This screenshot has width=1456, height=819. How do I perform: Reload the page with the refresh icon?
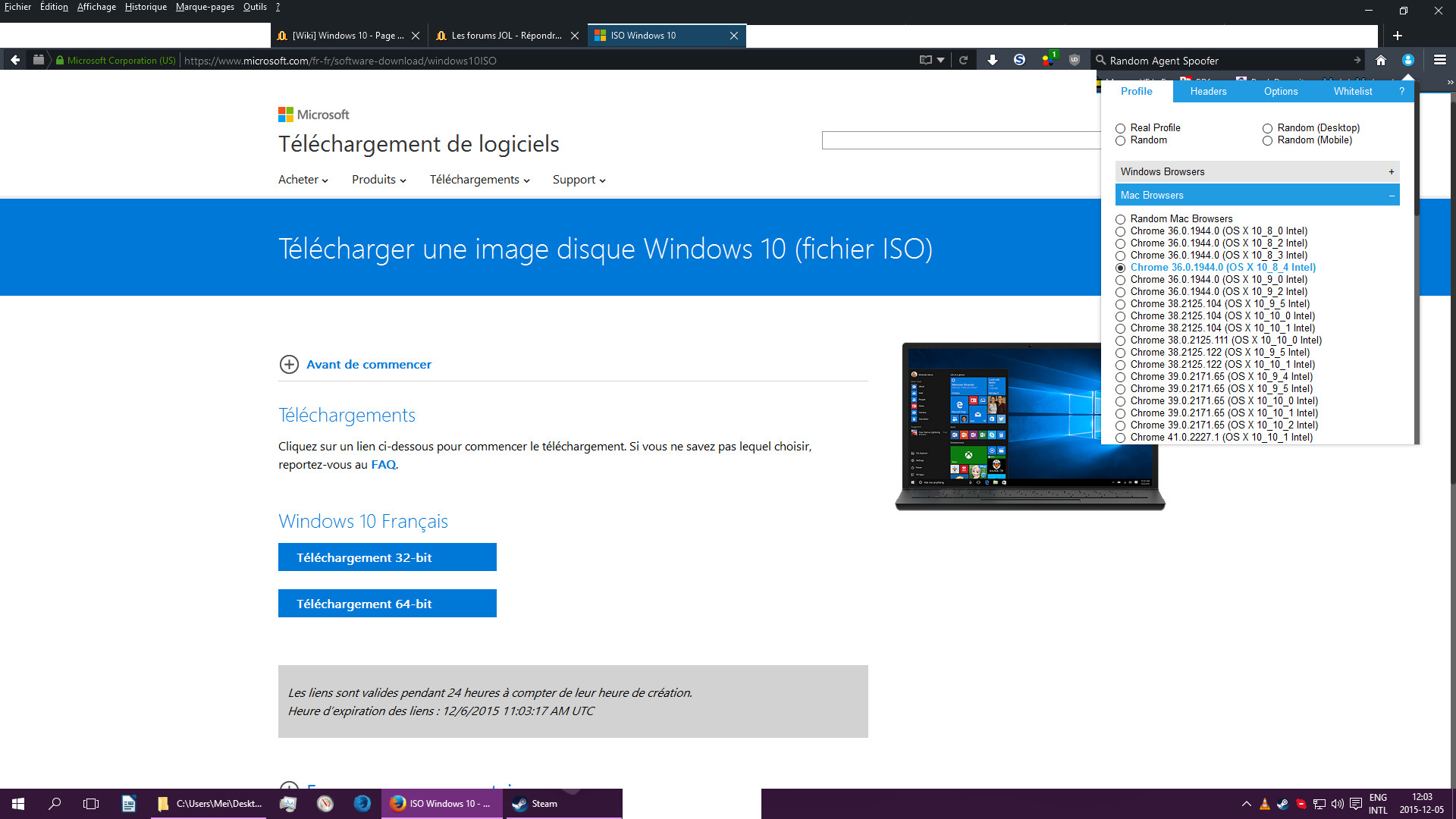click(x=963, y=60)
